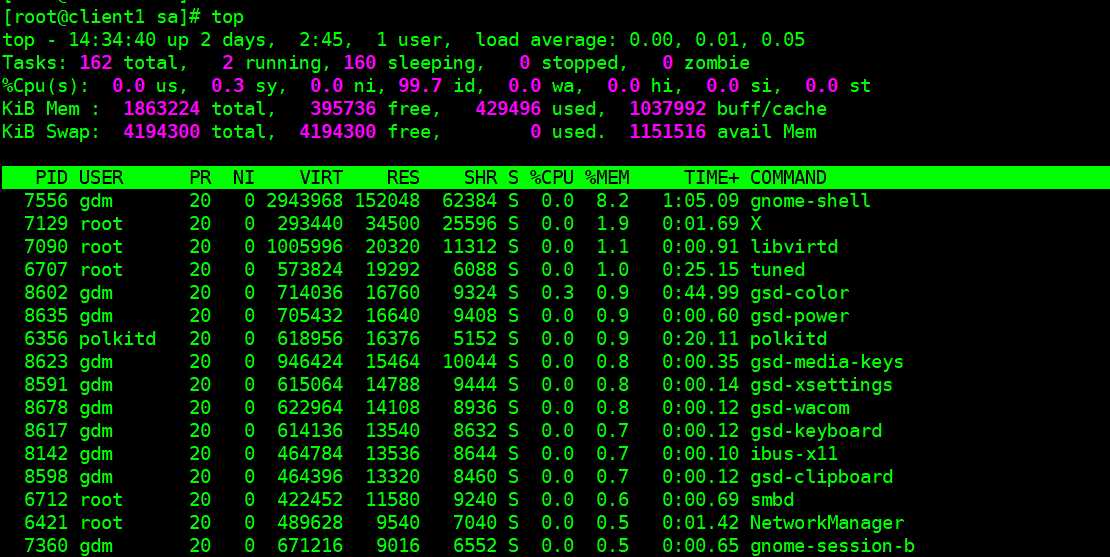Click the smbd process name
Image resolution: width=1110 pixels, height=557 pixels.
(772, 500)
